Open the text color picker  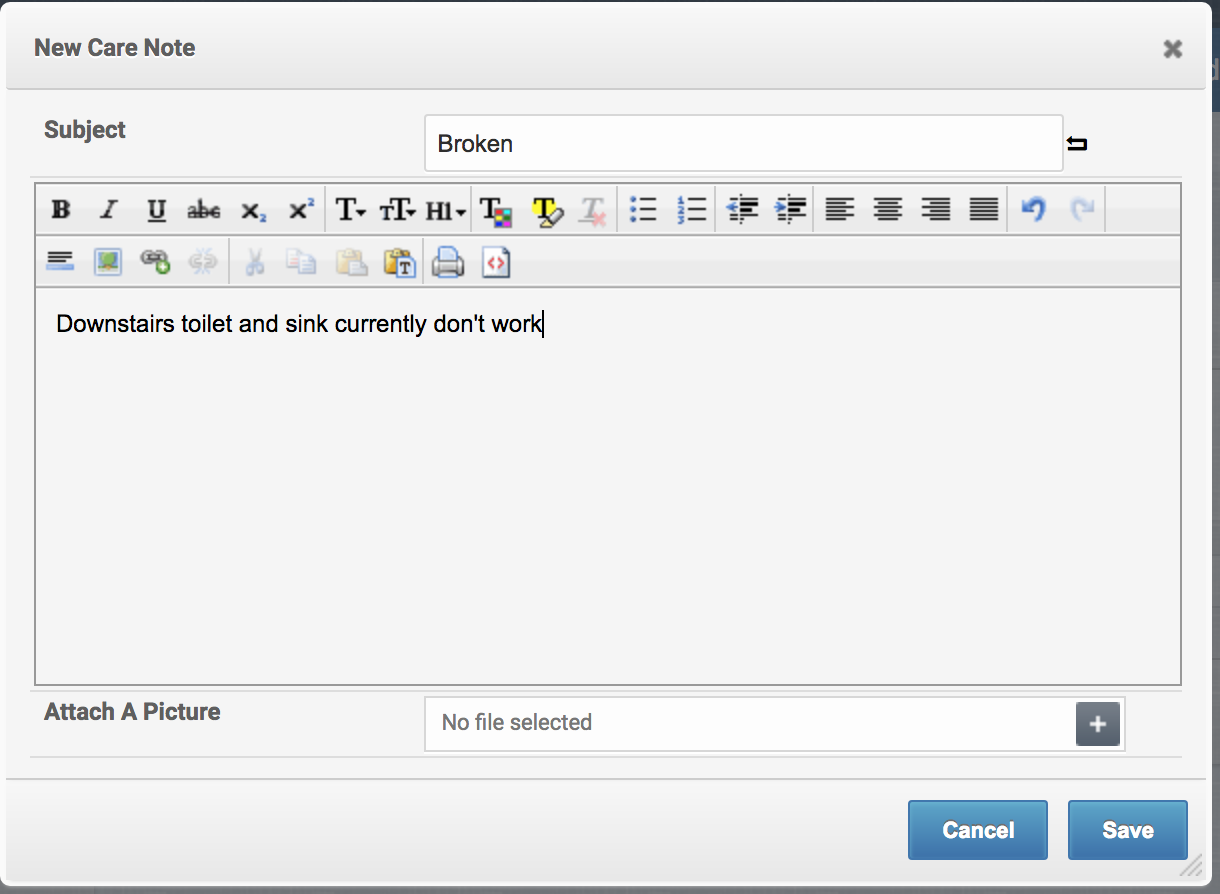496,210
